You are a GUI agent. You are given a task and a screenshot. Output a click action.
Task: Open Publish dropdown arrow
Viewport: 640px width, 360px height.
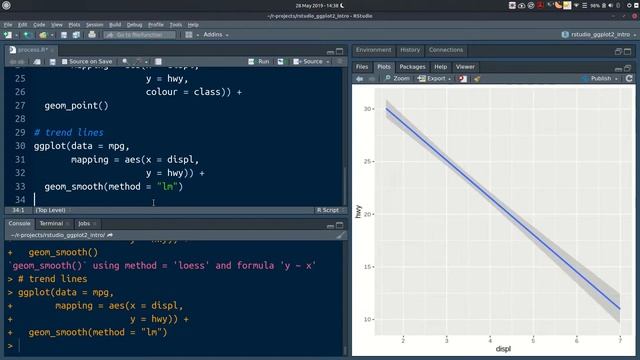pyautogui.click(x=616, y=79)
